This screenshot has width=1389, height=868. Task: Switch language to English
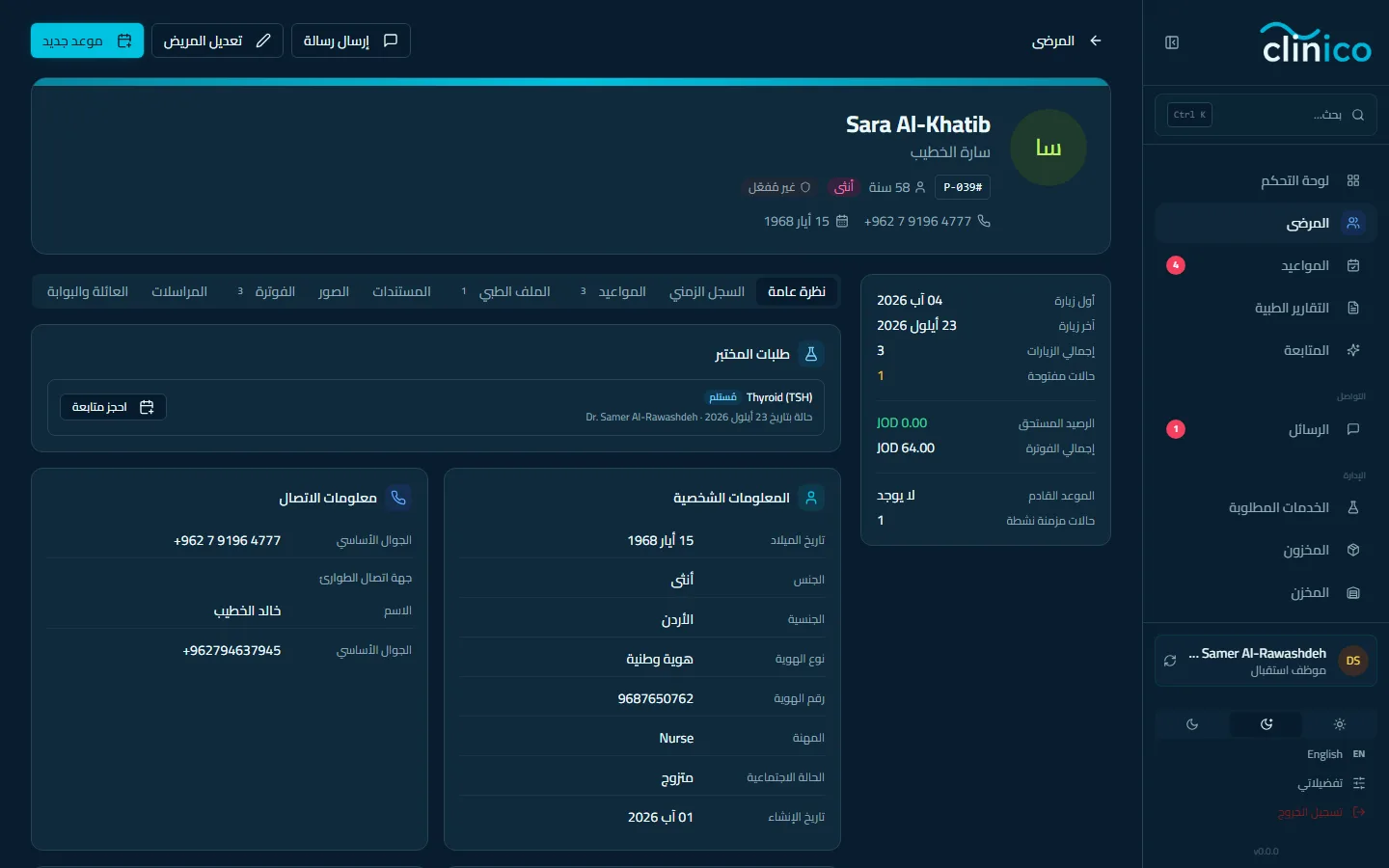click(1336, 754)
